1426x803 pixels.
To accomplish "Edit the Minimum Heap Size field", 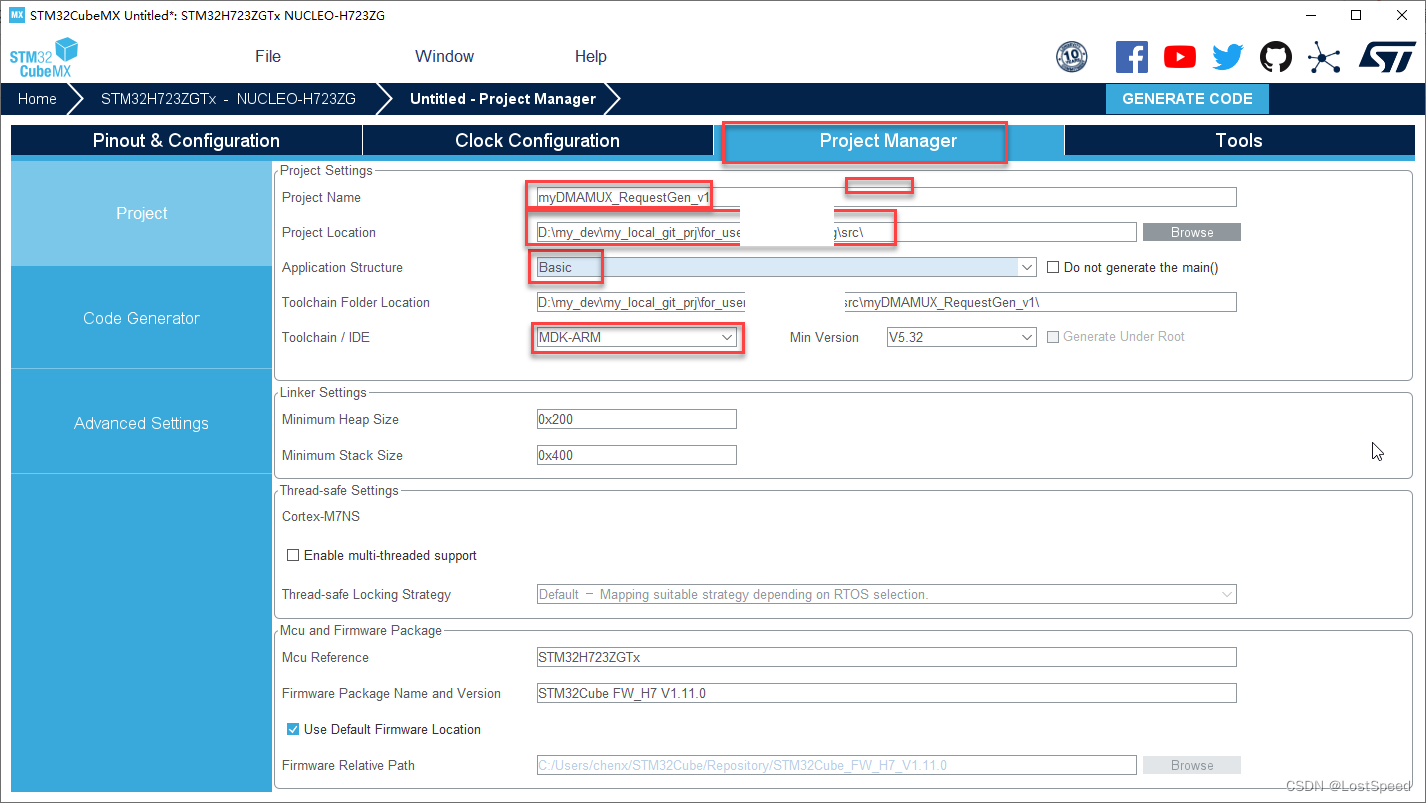I will coord(636,419).
